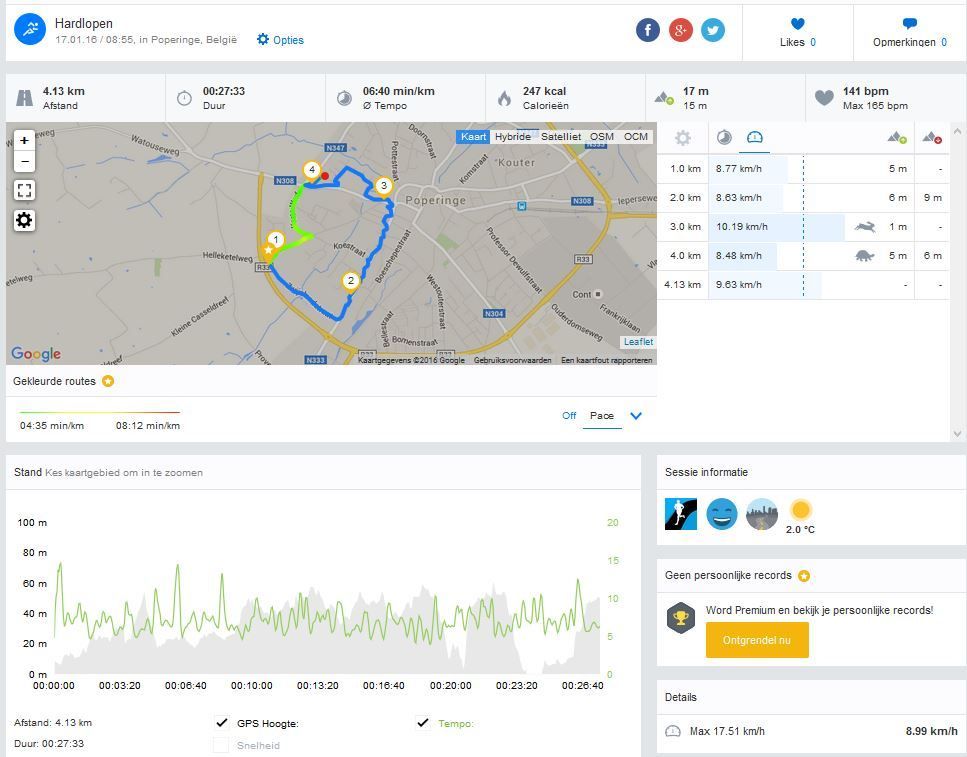
Task: Click the Twitter share icon
Action: coord(713,30)
